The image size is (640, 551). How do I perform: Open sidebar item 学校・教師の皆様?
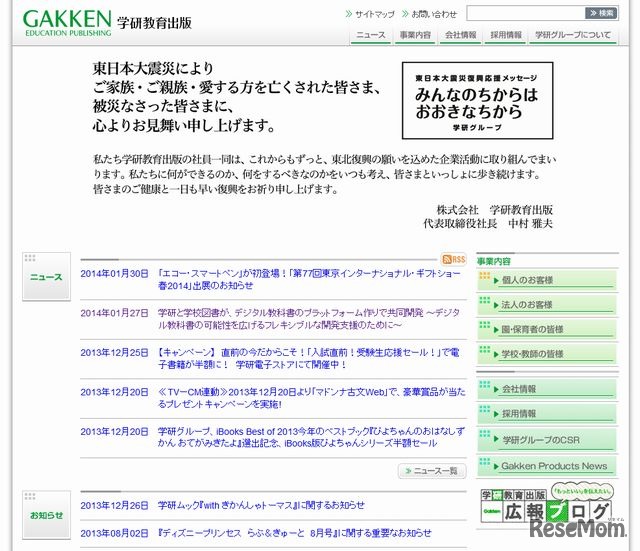547,354
